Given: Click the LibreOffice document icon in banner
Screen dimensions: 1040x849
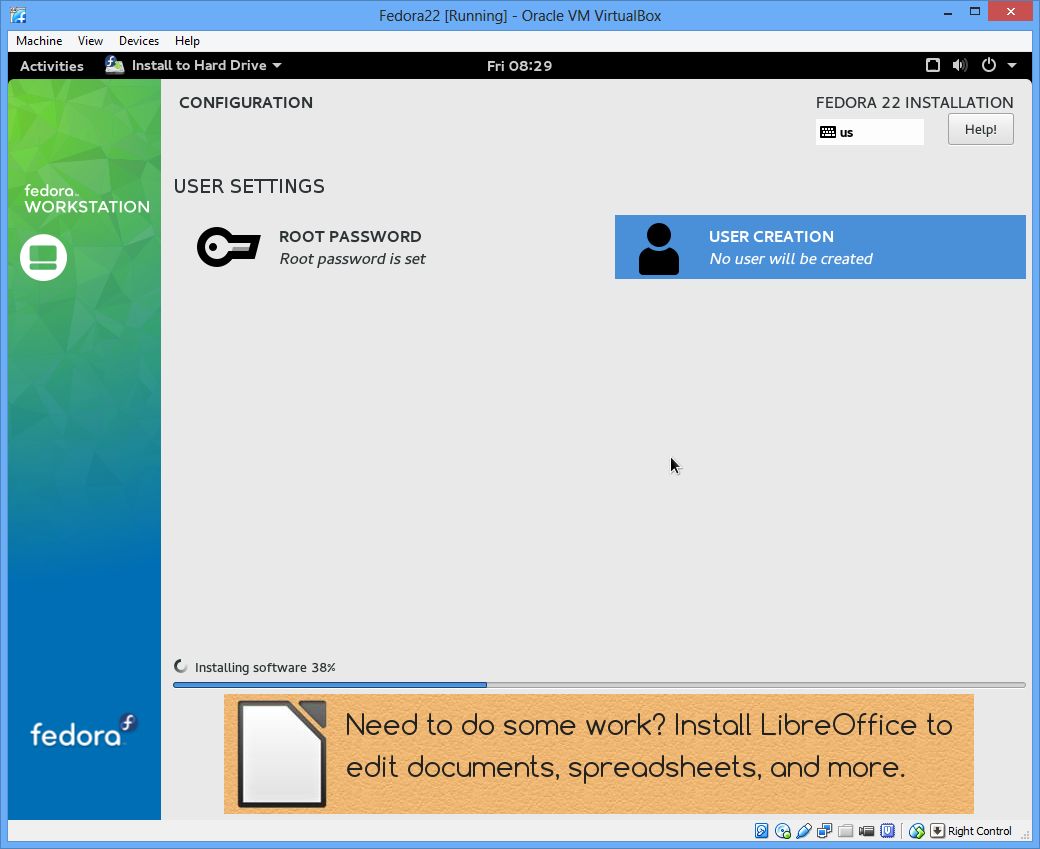Looking at the screenshot, I should 282,754.
